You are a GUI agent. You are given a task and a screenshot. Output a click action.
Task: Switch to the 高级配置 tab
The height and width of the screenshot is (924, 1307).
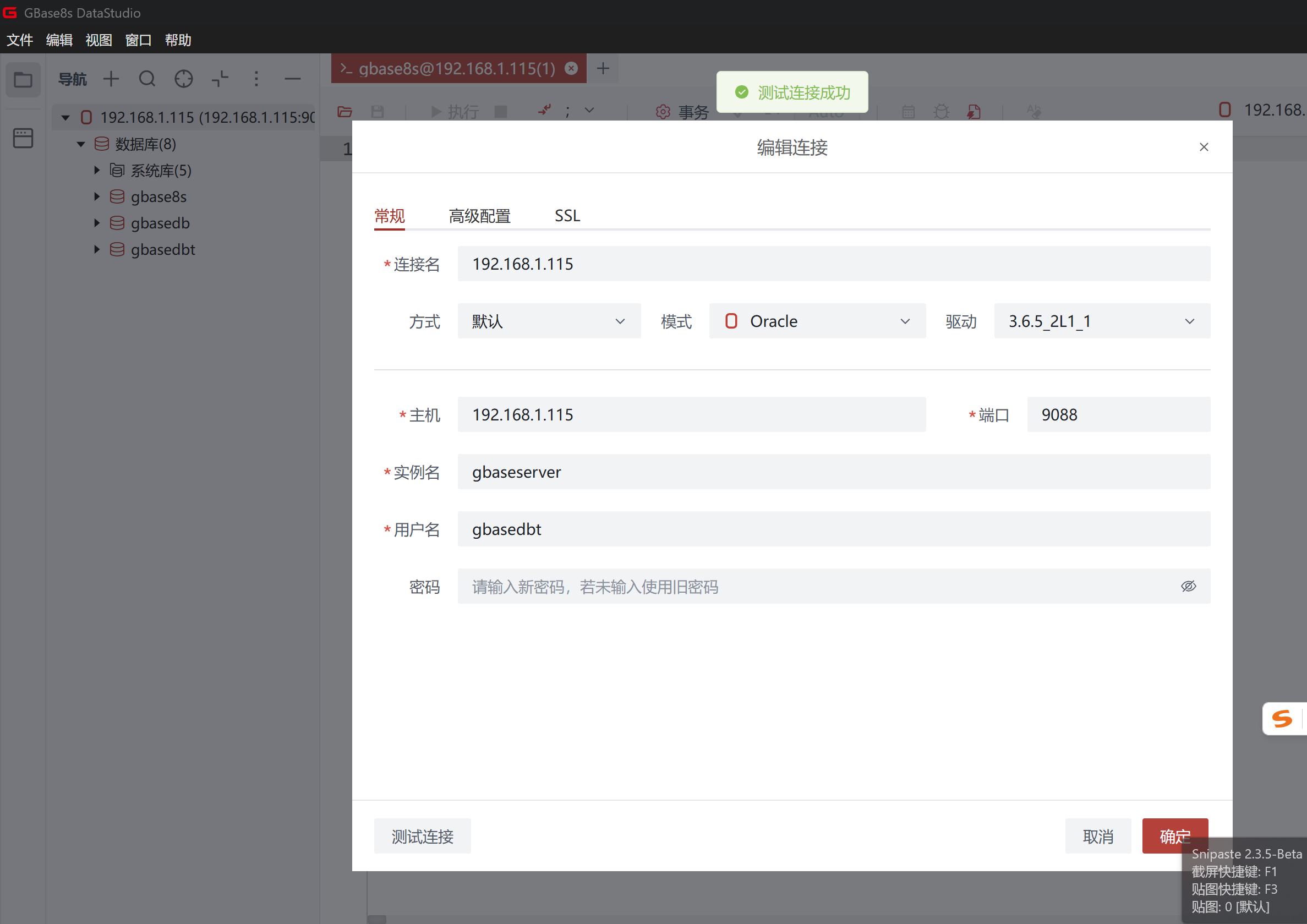pos(480,216)
